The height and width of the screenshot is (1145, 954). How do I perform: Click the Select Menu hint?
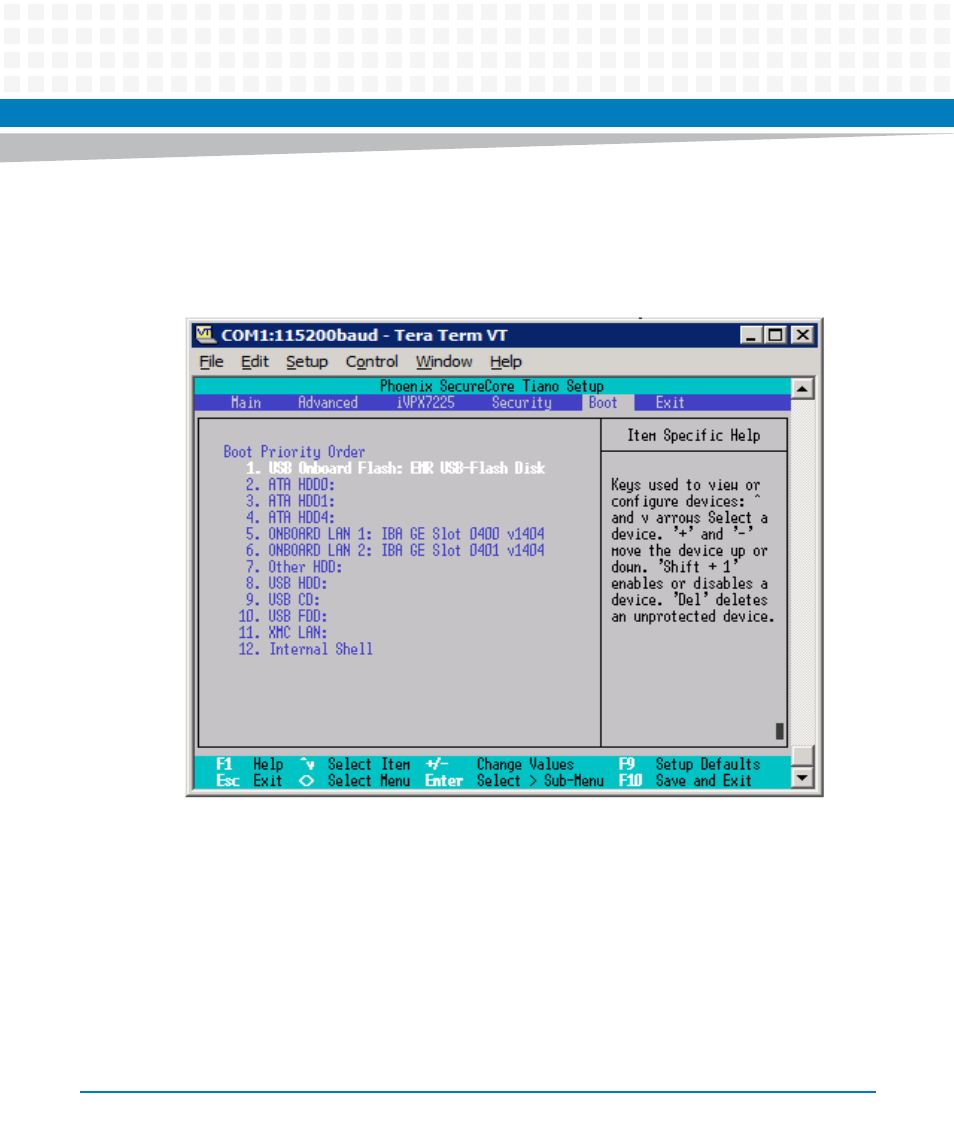355,781
